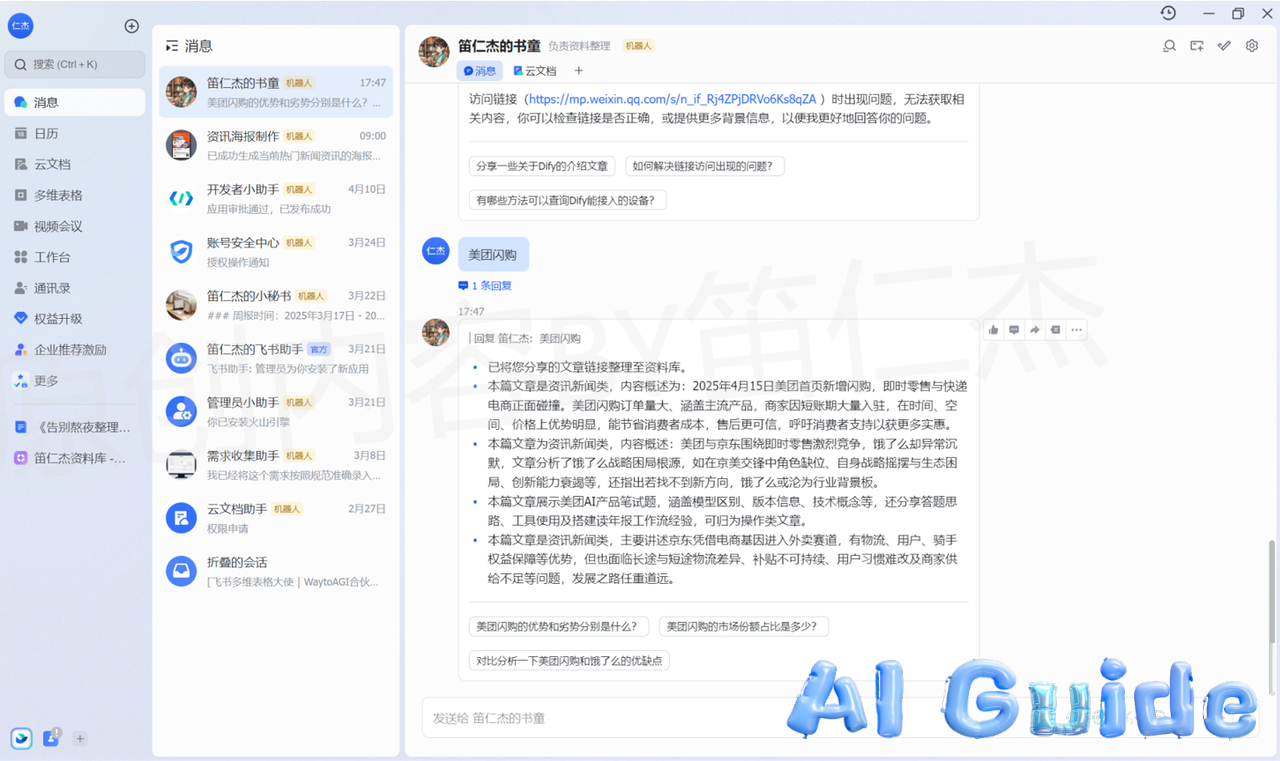This screenshot has width=1280, height=761.
Task: Open chat settings gear icon
Action: (1252, 46)
